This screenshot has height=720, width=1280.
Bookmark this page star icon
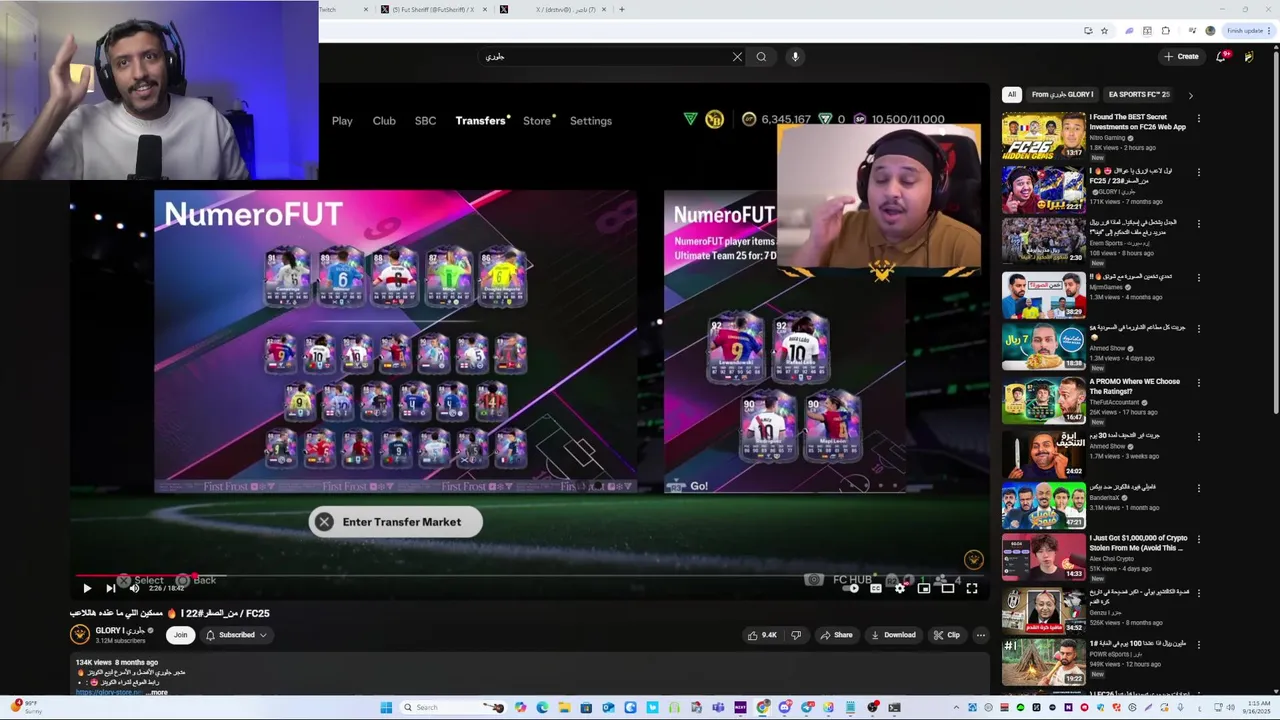[x=1104, y=31]
